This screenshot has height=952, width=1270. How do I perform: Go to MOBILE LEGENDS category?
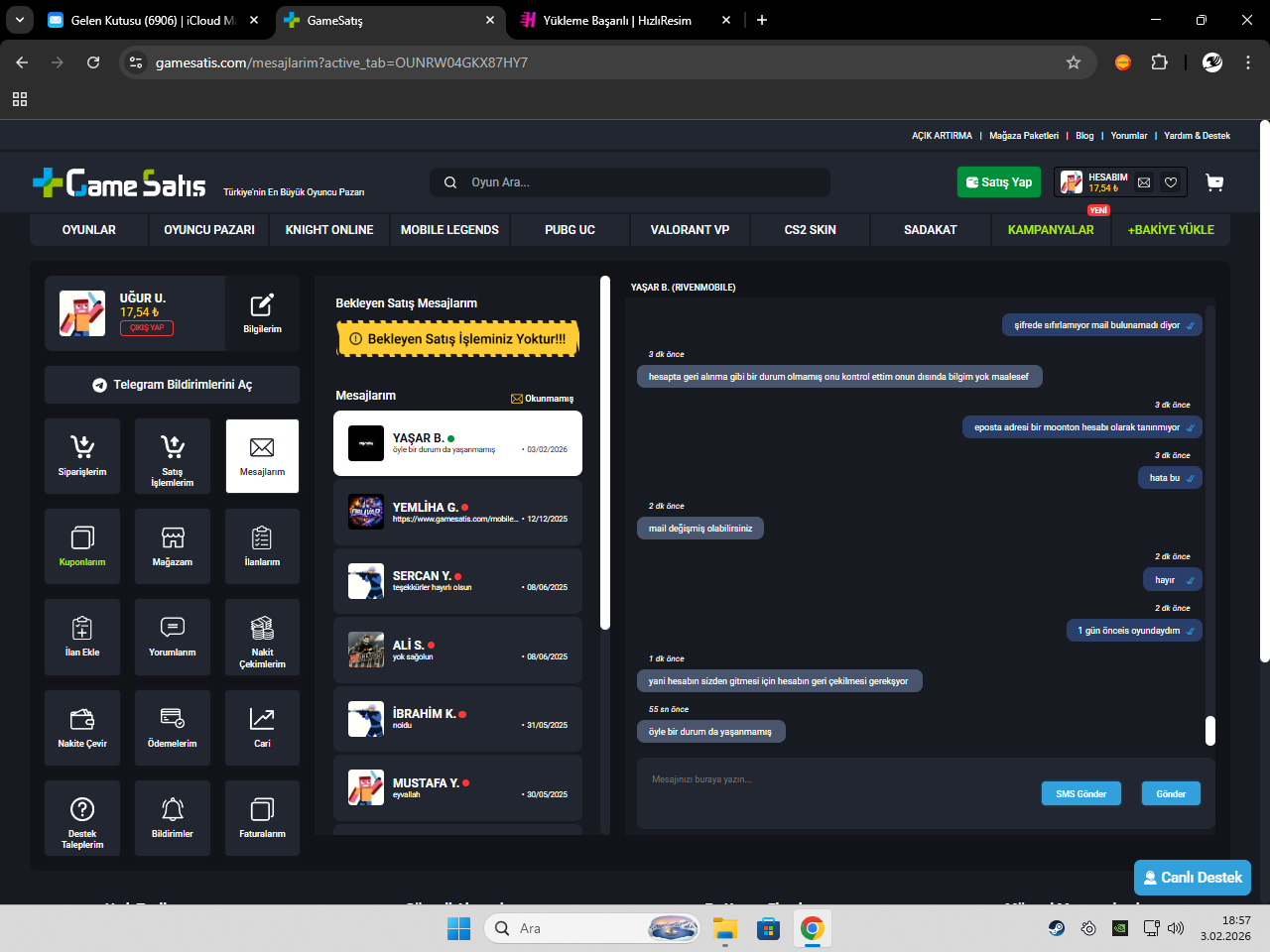click(449, 229)
